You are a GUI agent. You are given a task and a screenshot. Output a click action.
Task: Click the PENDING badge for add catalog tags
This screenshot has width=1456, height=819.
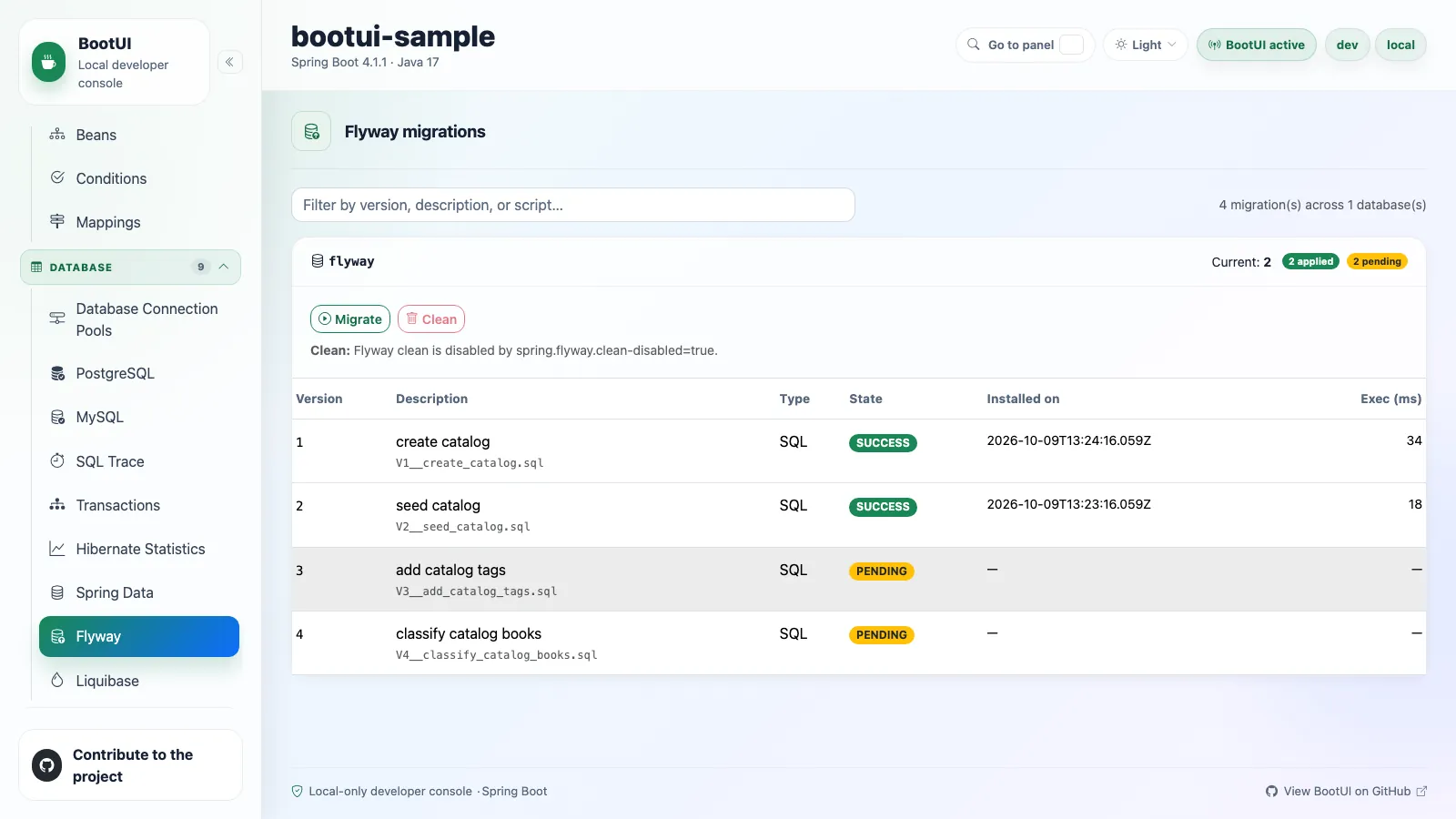(881, 571)
